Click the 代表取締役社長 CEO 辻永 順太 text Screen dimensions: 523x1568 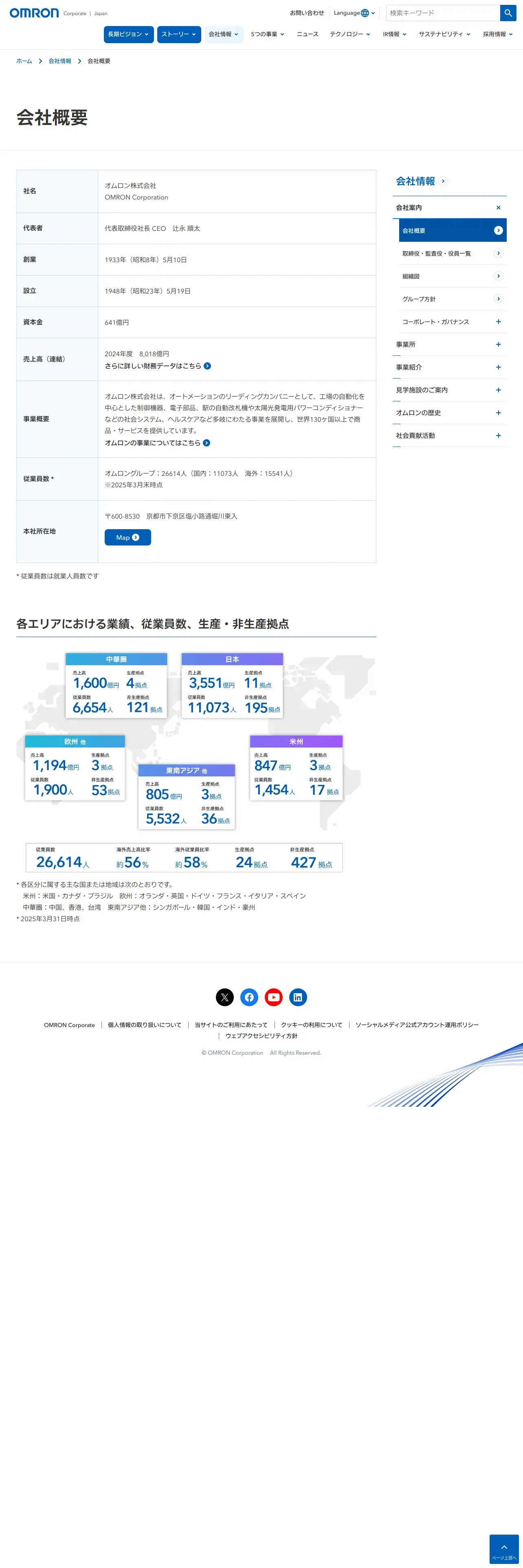[152, 229]
